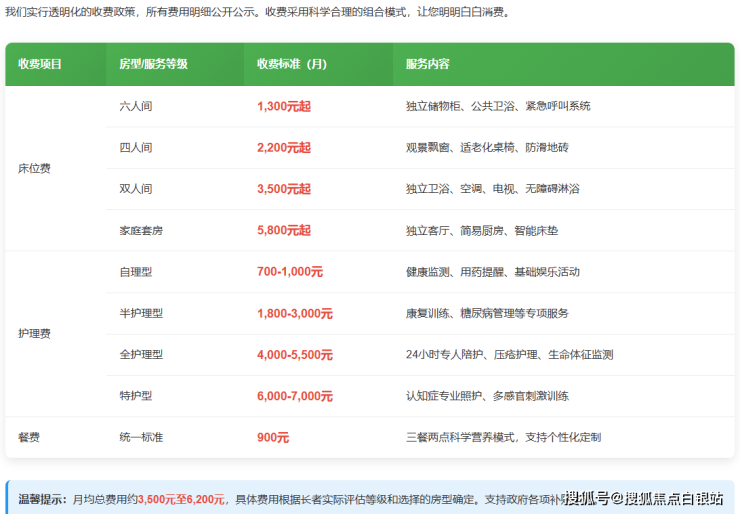Select the 护理费 category cell
This screenshot has width=740, height=514.
point(34,334)
